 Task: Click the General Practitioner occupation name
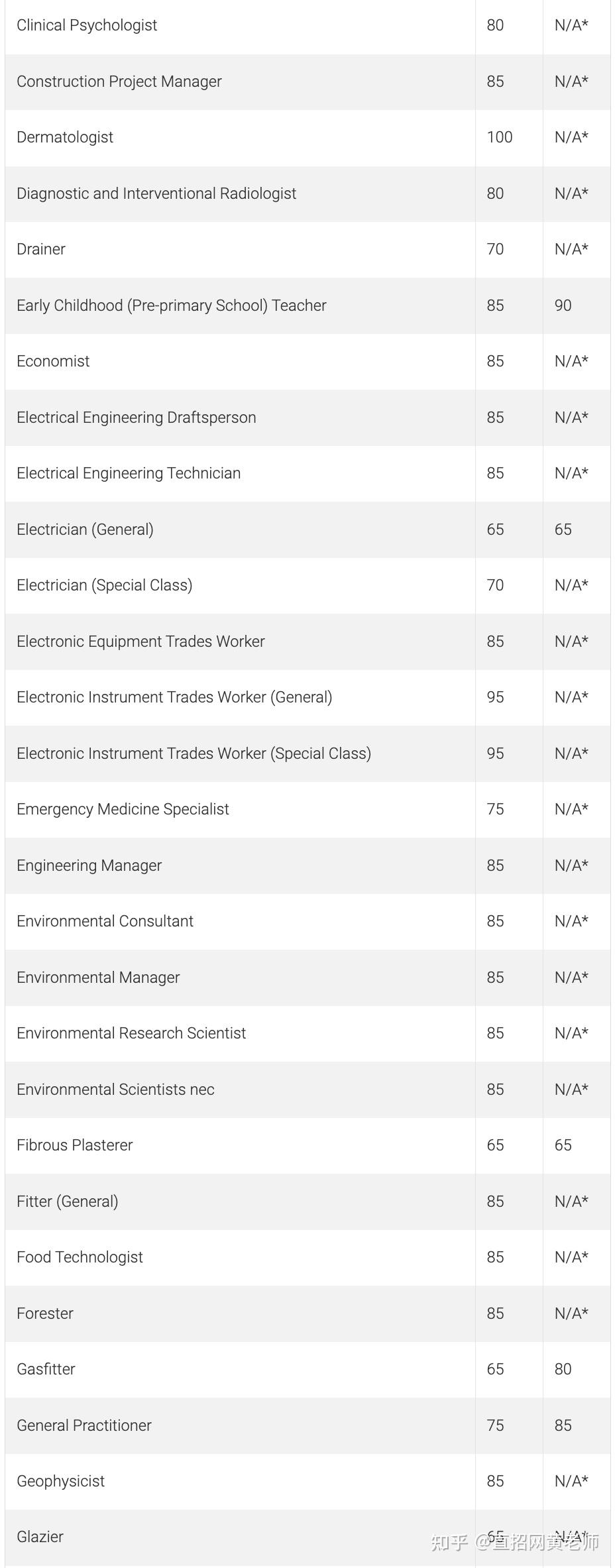pyautogui.click(x=84, y=1426)
